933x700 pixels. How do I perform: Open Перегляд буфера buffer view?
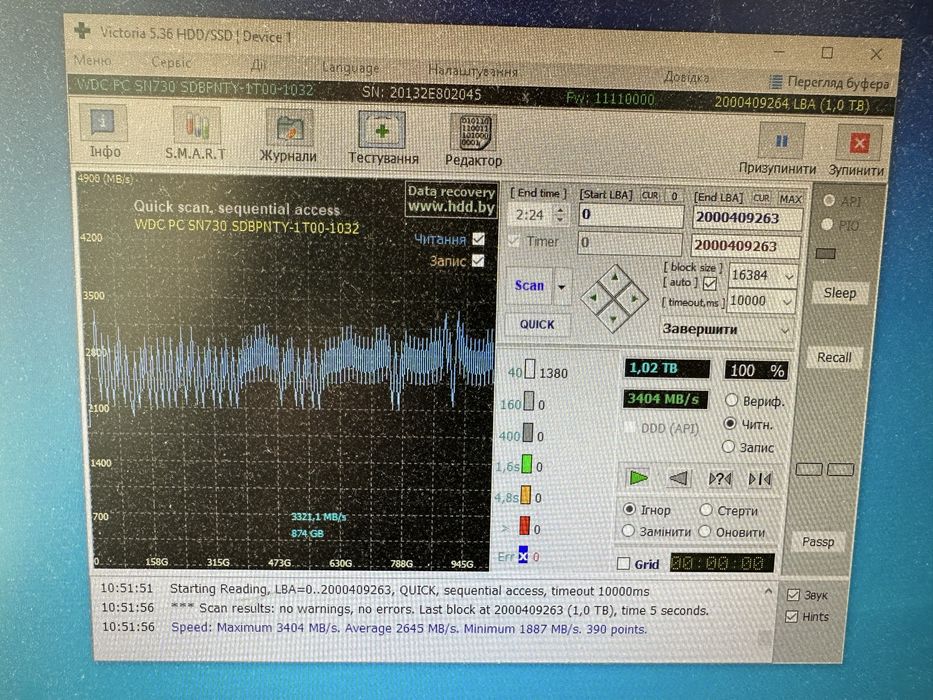point(829,83)
